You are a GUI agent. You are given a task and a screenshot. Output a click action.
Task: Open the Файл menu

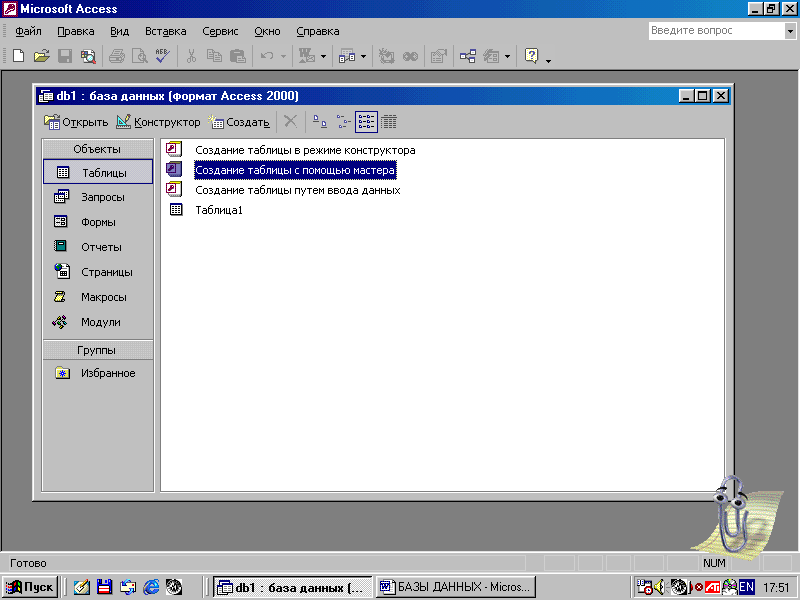click(x=28, y=31)
